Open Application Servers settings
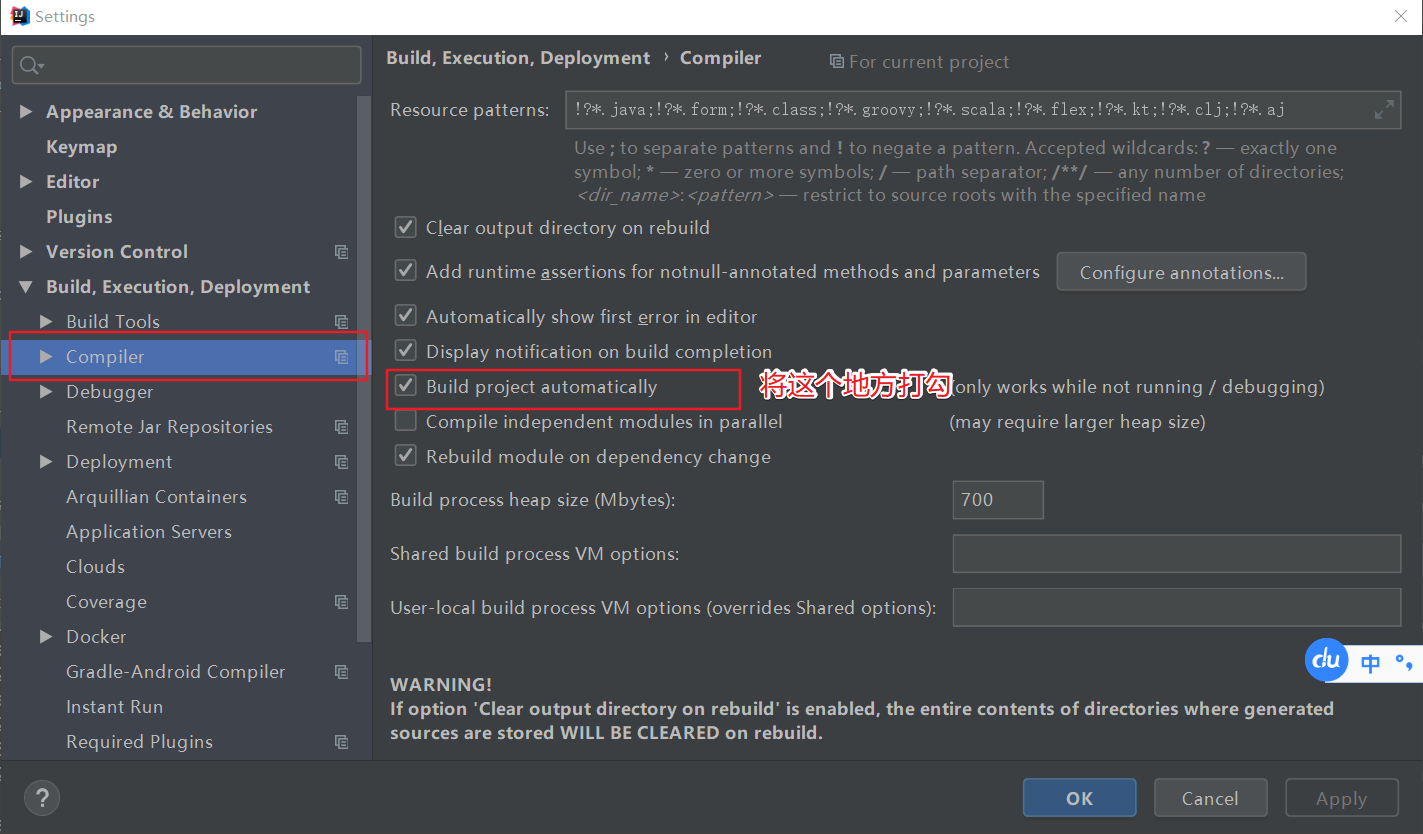This screenshot has height=834, width=1423. 149,532
